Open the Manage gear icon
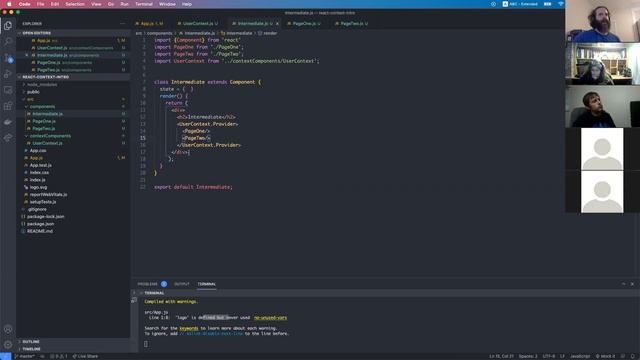Screen dimensions: 640x360 [8, 345]
